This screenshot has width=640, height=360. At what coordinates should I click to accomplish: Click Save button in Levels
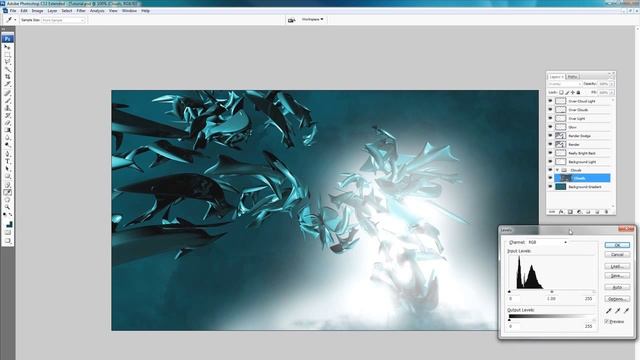coord(617,276)
